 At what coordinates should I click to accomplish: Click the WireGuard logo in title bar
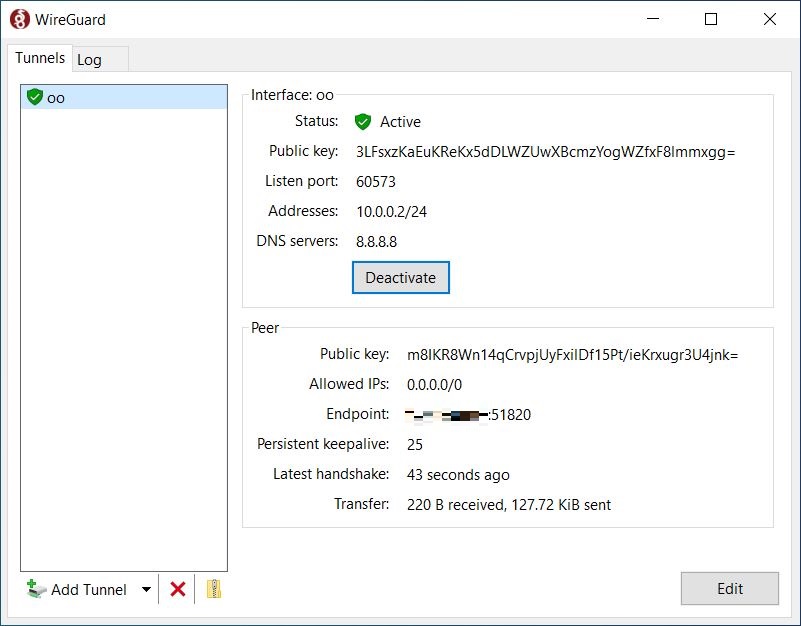(x=19, y=19)
